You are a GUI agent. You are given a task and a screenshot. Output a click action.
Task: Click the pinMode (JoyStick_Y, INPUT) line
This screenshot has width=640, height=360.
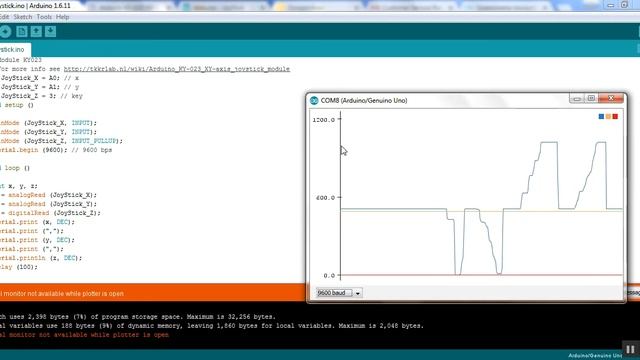49,132
